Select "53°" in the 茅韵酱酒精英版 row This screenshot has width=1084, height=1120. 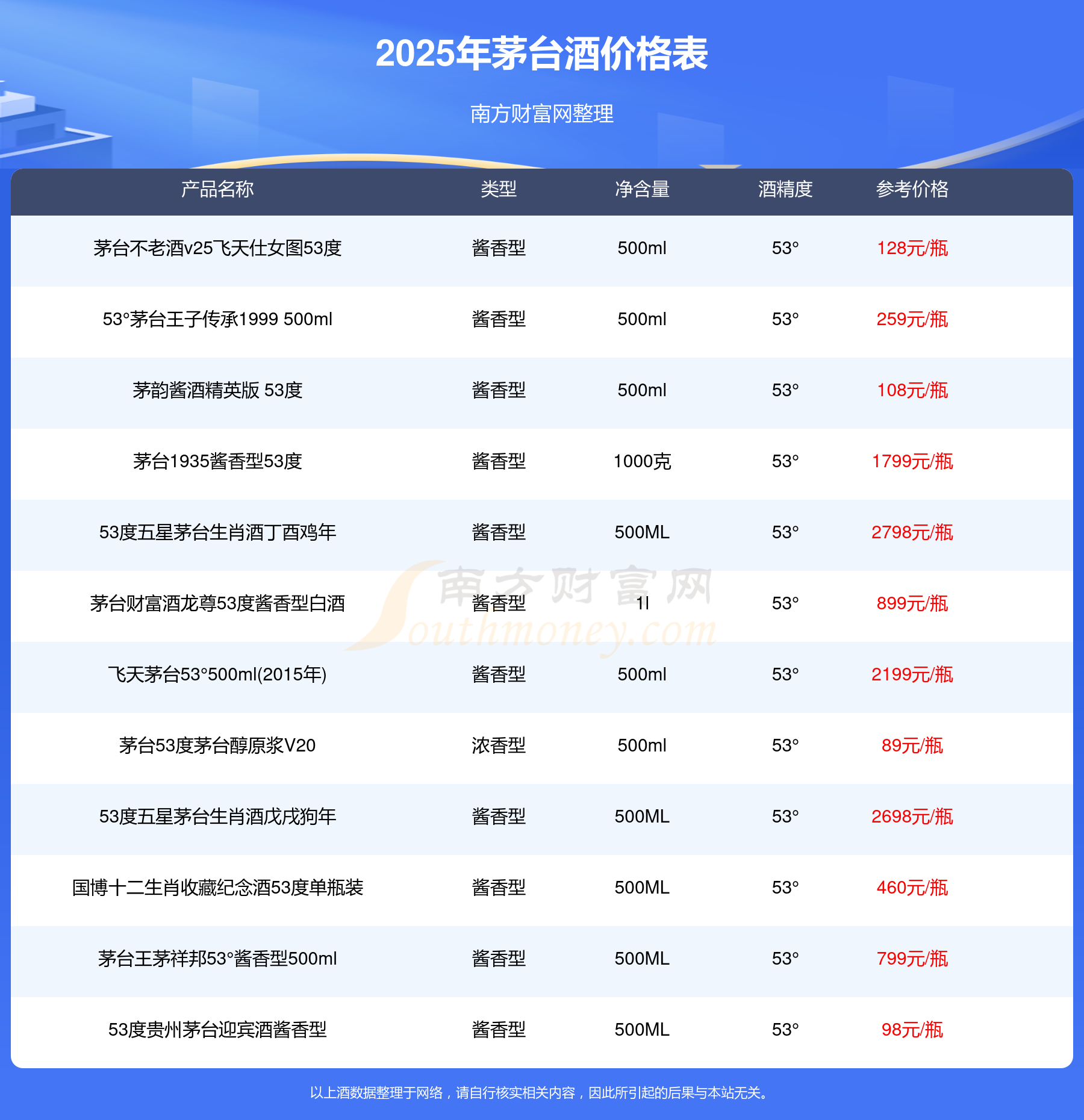pos(785,390)
